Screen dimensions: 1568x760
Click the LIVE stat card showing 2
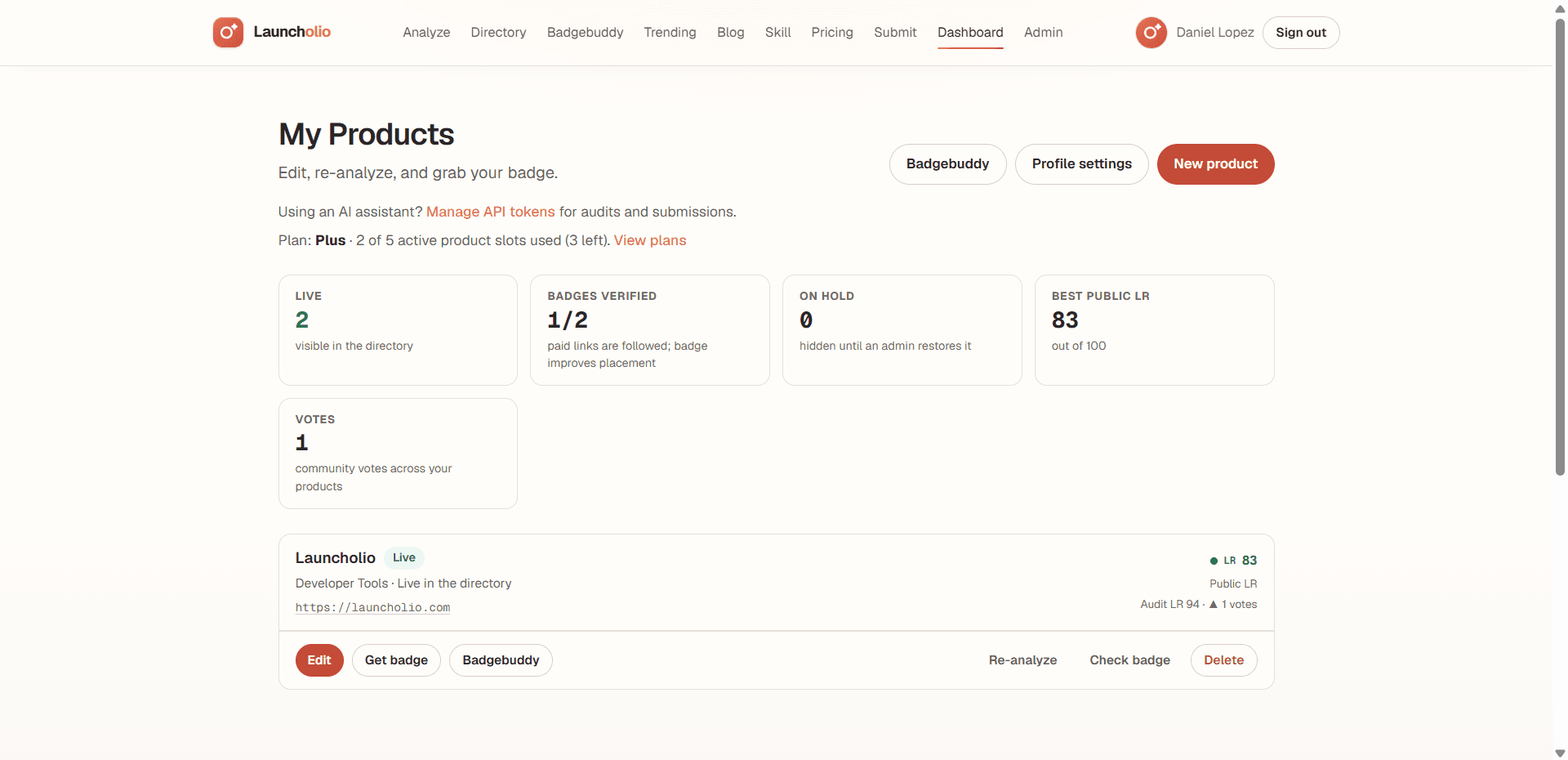coord(398,330)
